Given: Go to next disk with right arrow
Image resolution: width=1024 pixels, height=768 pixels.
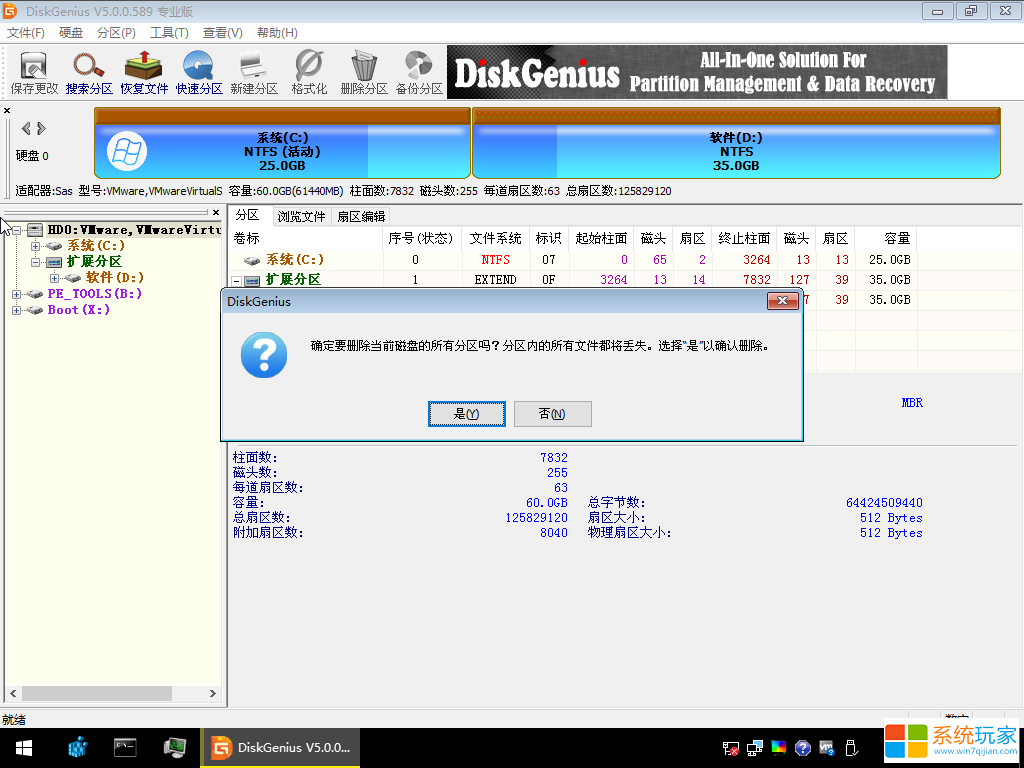Looking at the screenshot, I should (41, 128).
